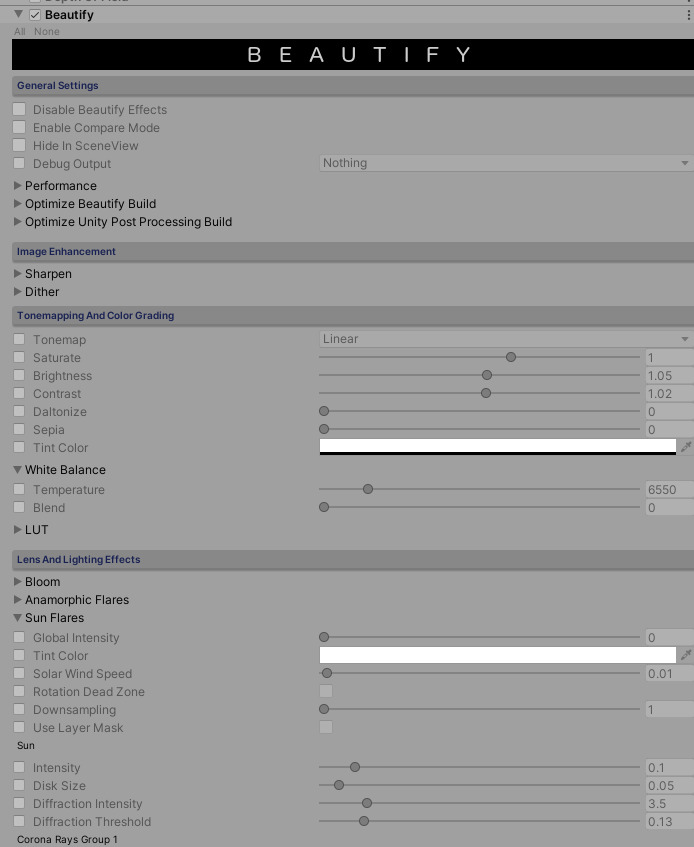Open the Beautify component kebab menu
Viewport: 694px width, 847px height.
(x=688, y=15)
